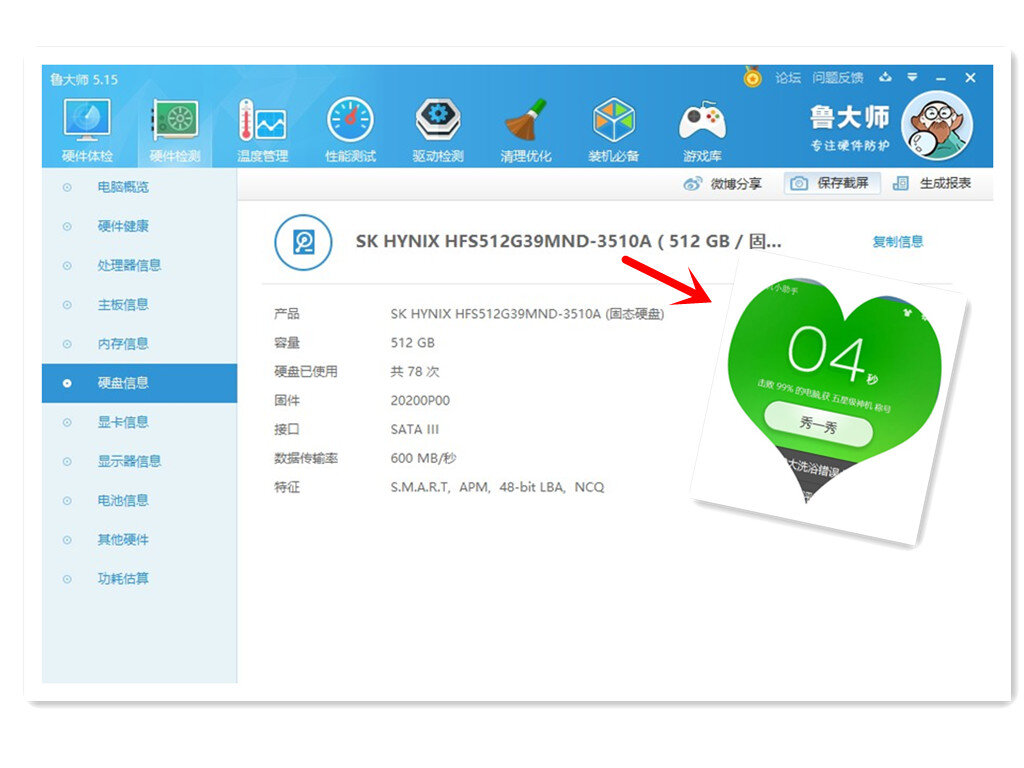The height and width of the screenshot is (768, 1024).
Task: Click 复制信息 copy info link
Action: [898, 242]
